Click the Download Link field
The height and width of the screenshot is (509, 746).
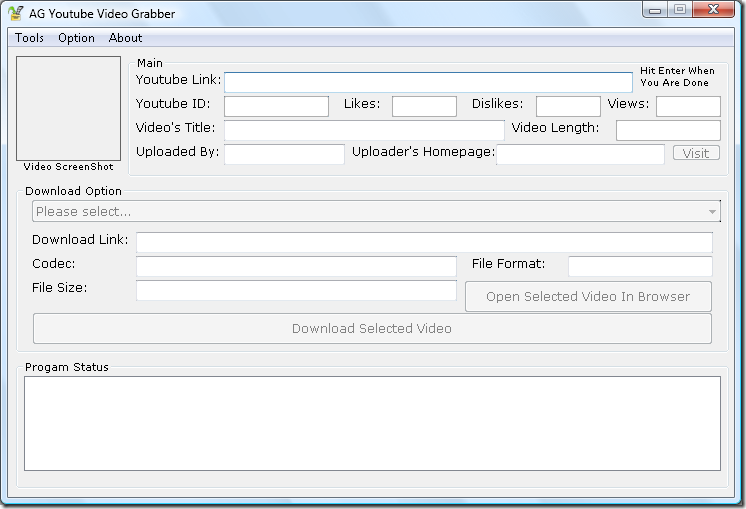coord(424,243)
